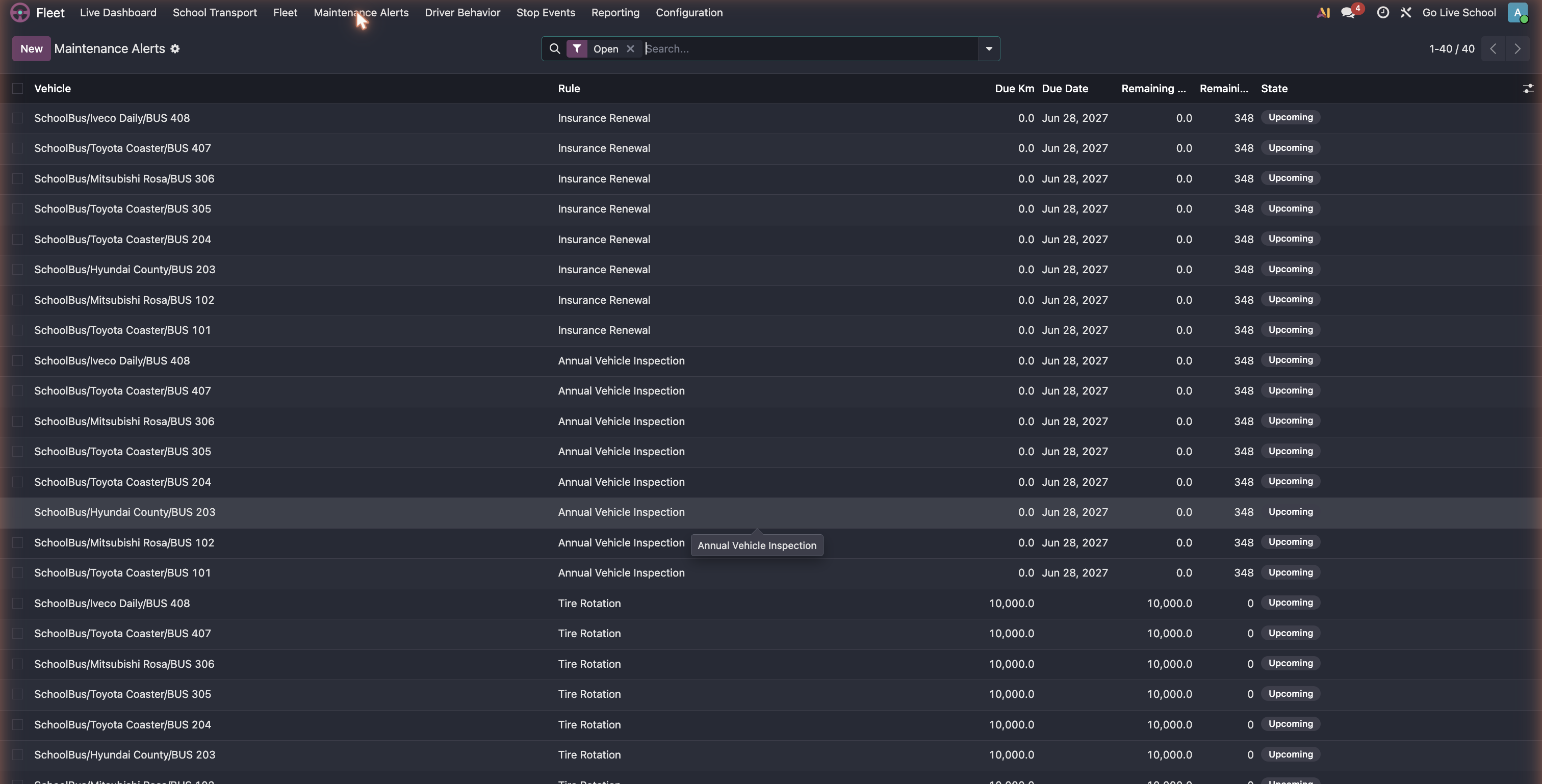This screenshot has width=1542, height=784.
Task: Check the BUS 101 Insurance Renewal row
Action: tap(17, 330)
